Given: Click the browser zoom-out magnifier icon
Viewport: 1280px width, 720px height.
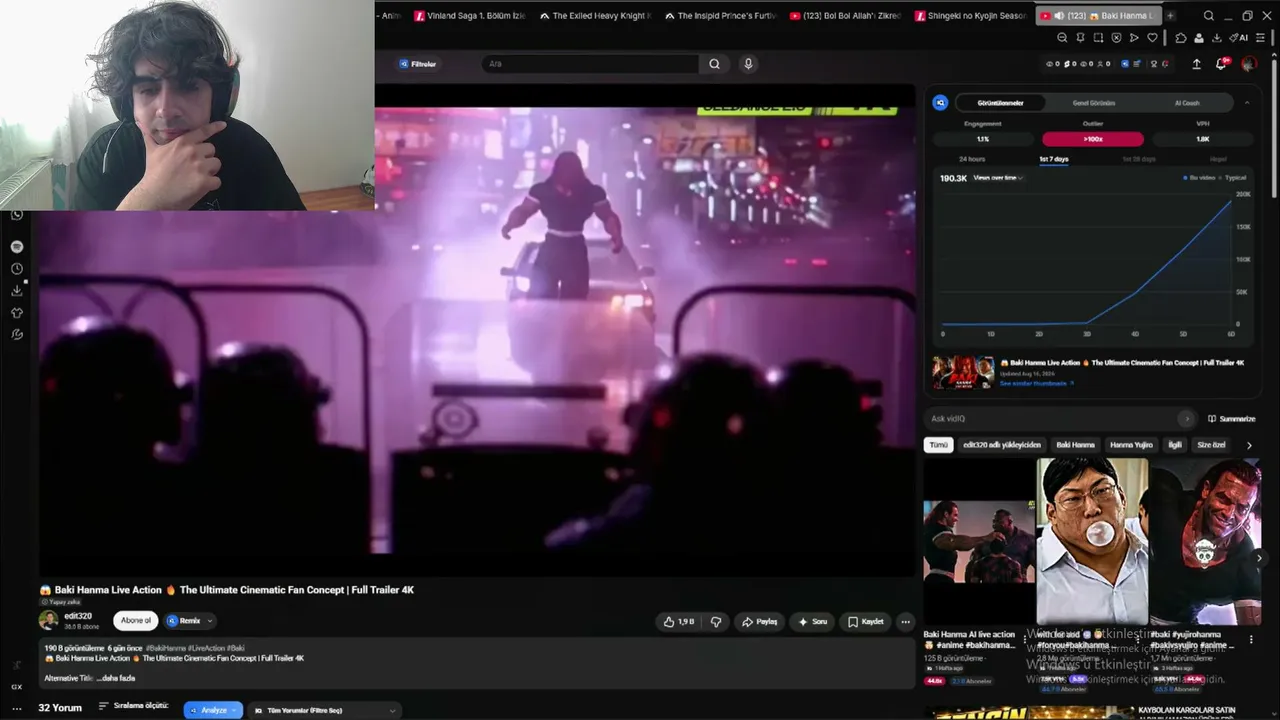Looking at the screenshot, I should point(1062,38).
